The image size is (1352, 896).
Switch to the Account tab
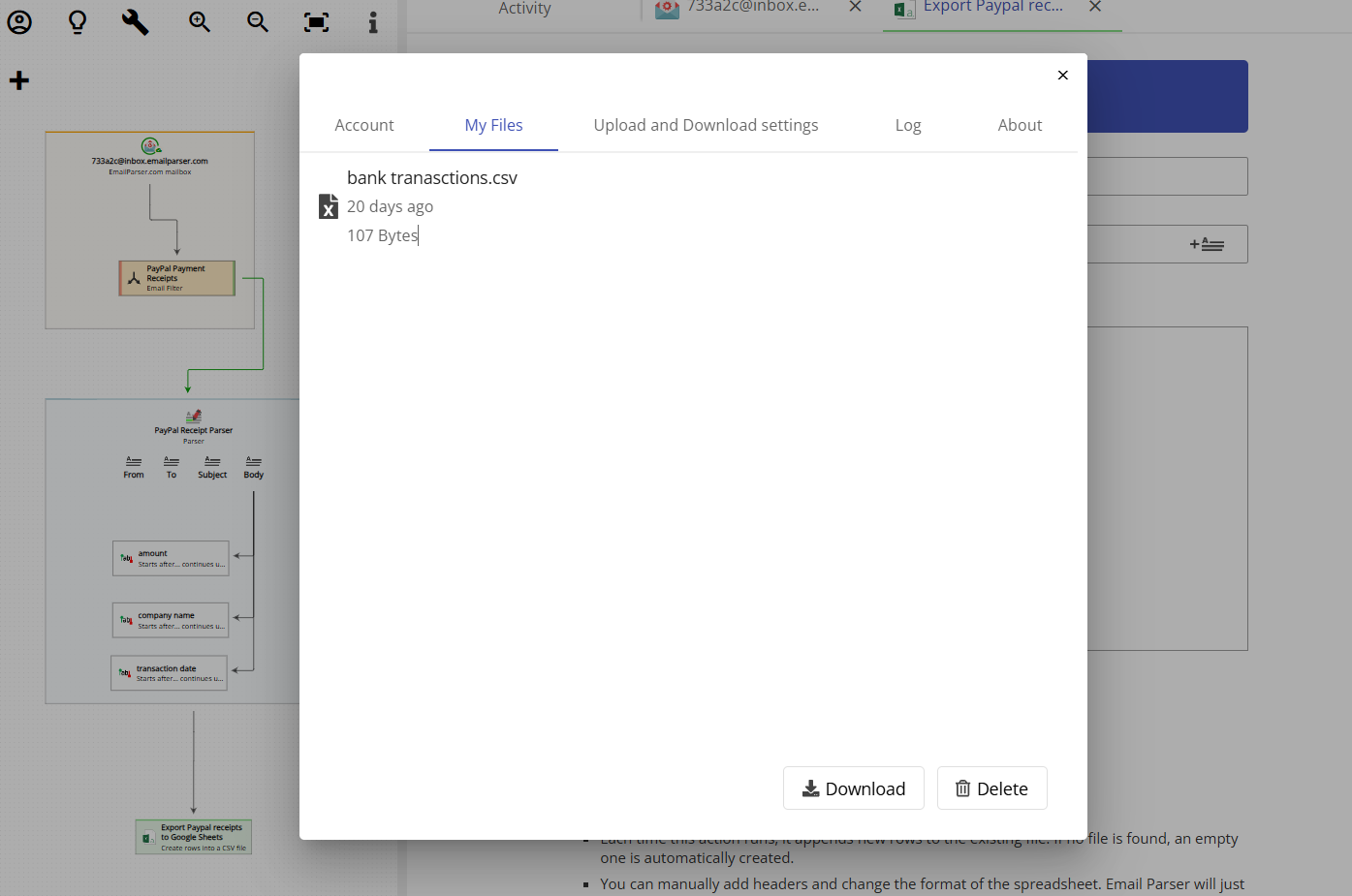[x=364, y=125]
